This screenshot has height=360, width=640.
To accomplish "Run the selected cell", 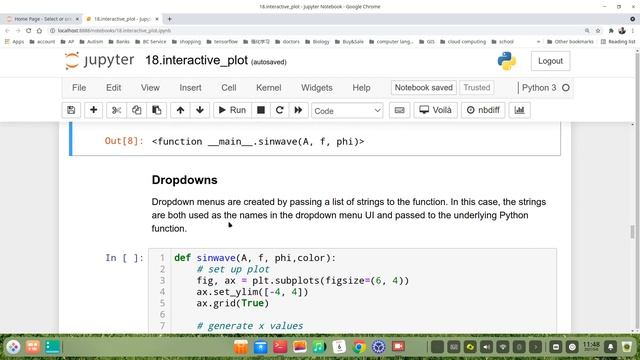I will 232,110.
